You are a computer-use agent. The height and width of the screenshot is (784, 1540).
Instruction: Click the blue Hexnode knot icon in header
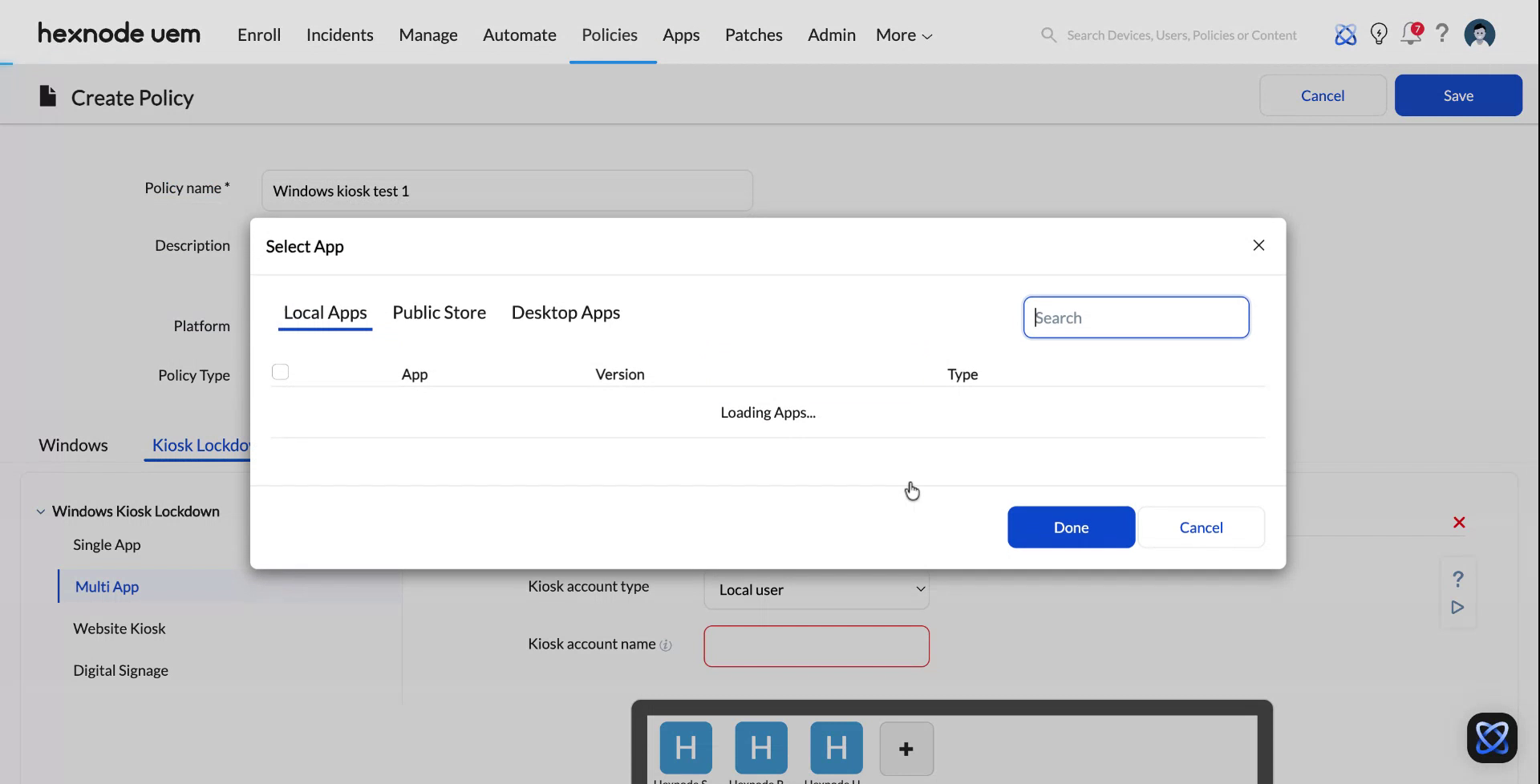(1346, 34)
